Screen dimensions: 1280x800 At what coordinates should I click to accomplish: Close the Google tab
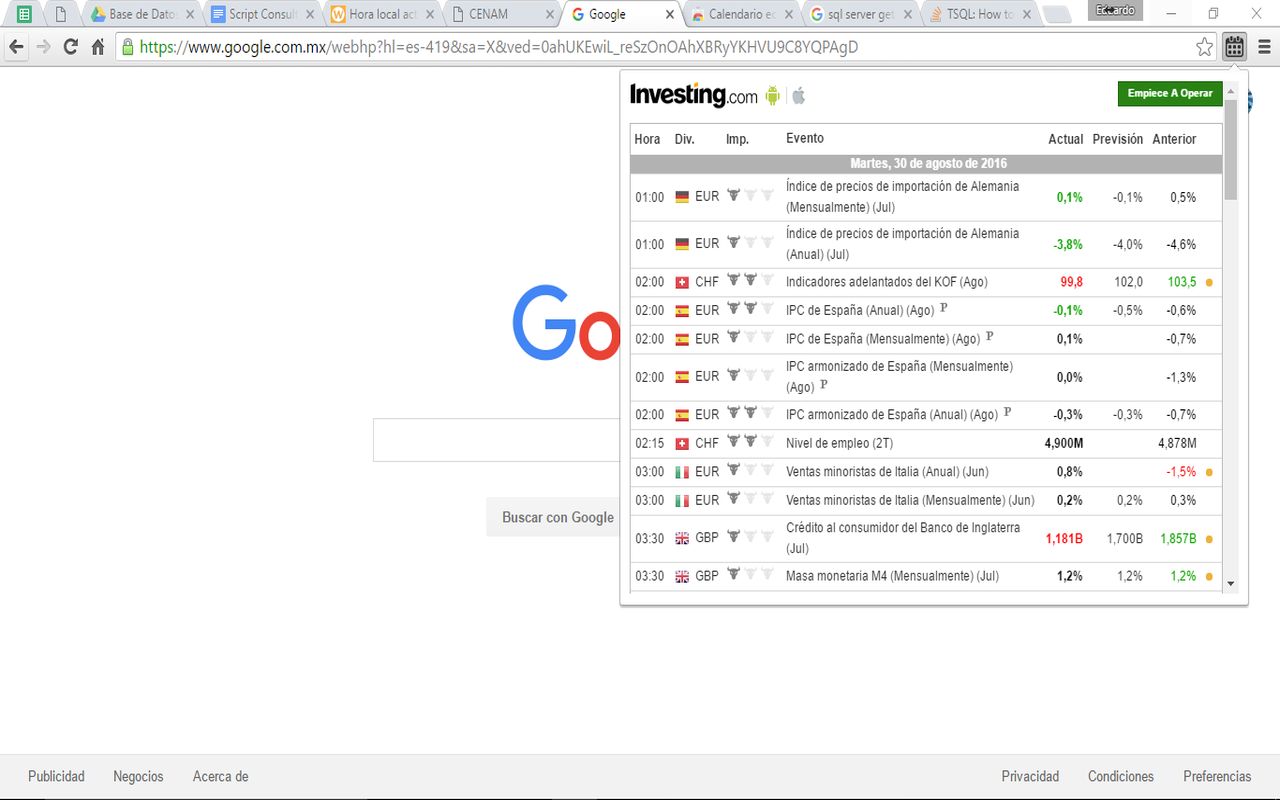click(671, 15)
